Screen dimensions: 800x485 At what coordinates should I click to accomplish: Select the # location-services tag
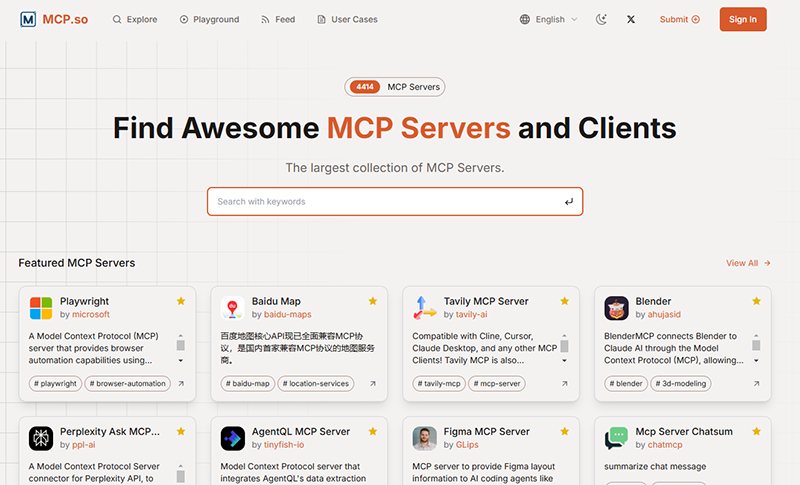[316, 384]
